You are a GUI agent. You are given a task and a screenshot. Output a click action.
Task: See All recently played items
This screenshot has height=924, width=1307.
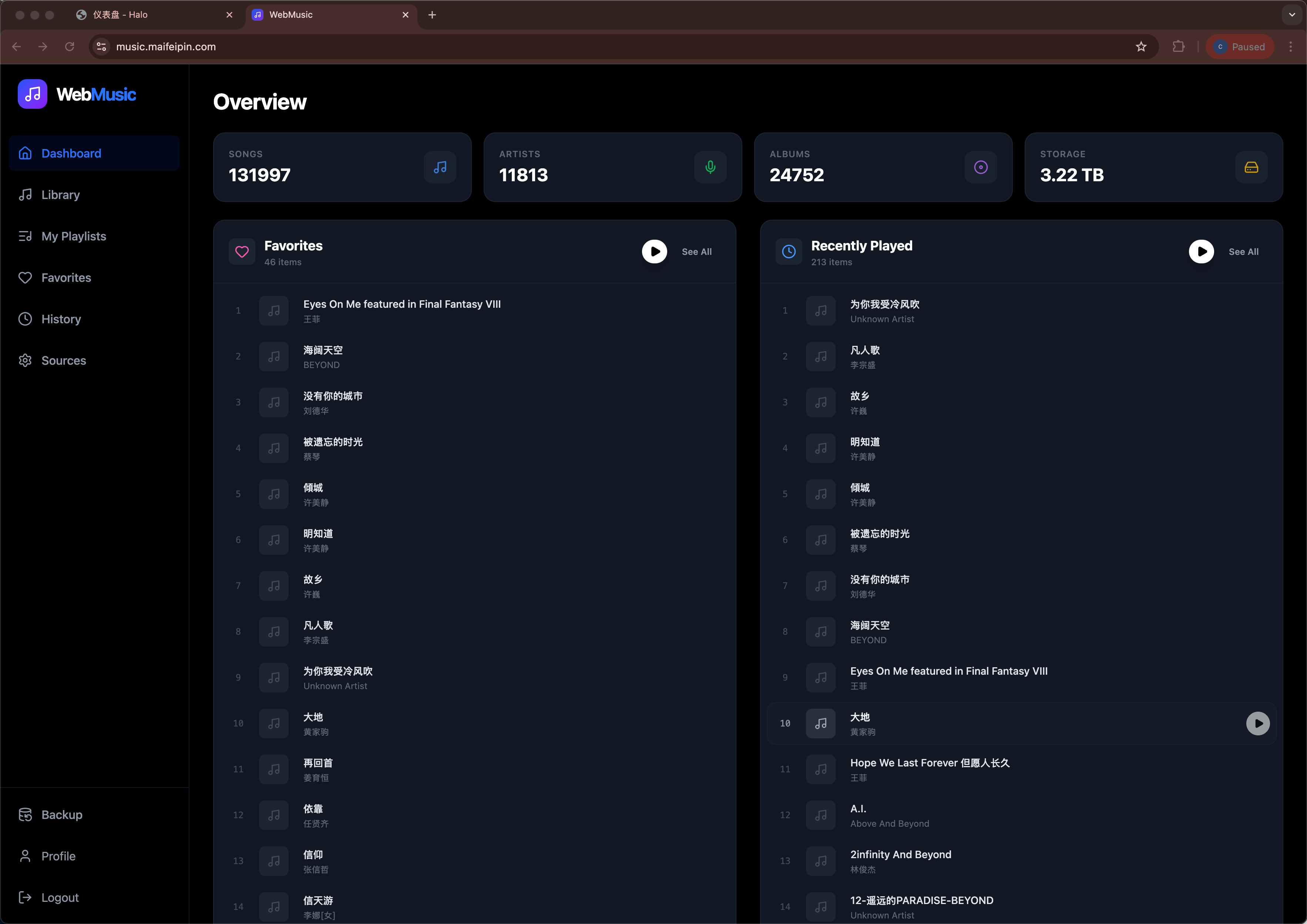(x=1243, y=252)
